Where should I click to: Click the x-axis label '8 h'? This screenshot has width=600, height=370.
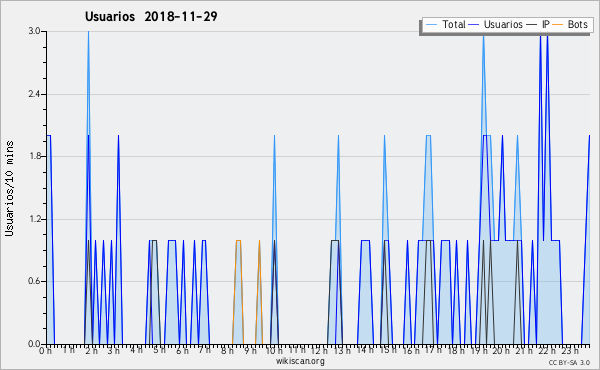click(x=227, y=351)
